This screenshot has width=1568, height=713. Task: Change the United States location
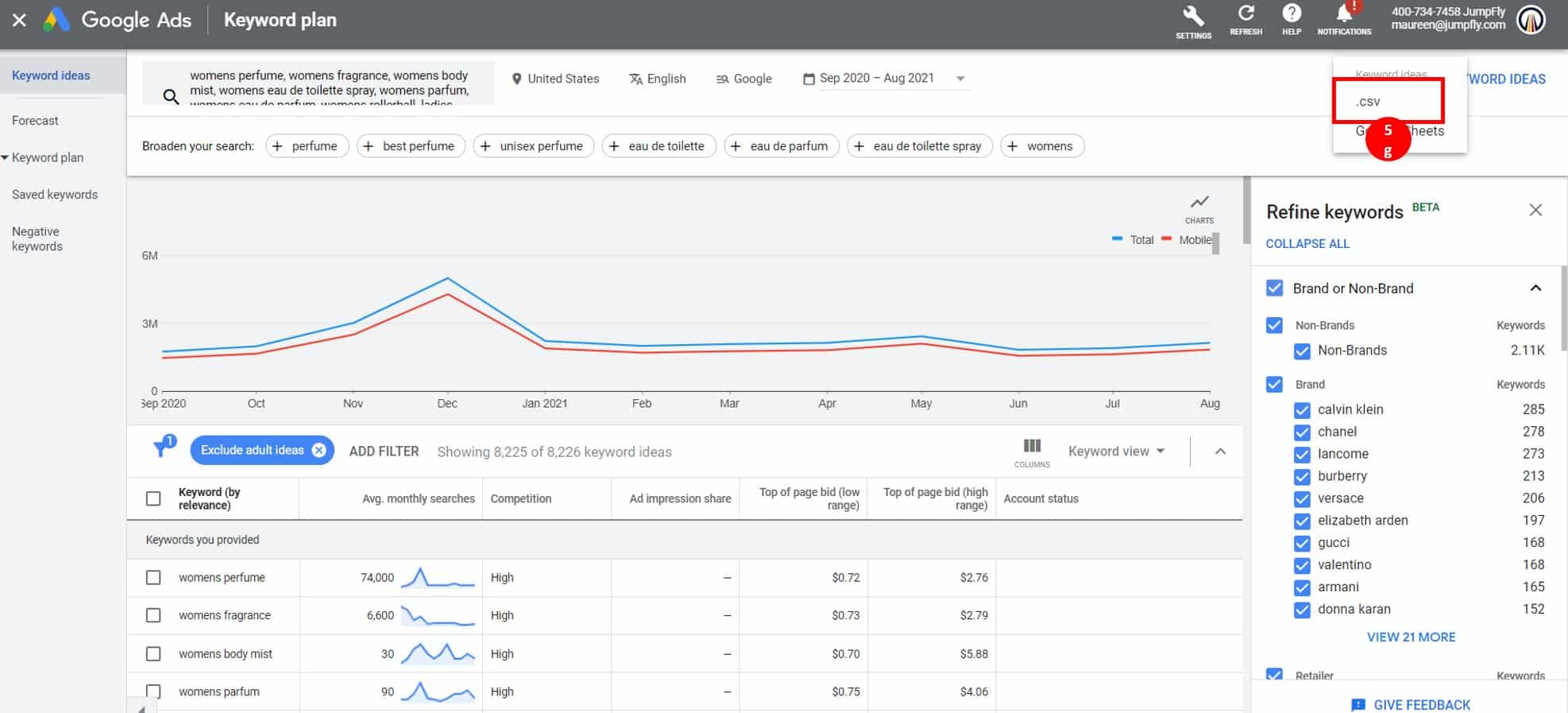coord(555,79)
